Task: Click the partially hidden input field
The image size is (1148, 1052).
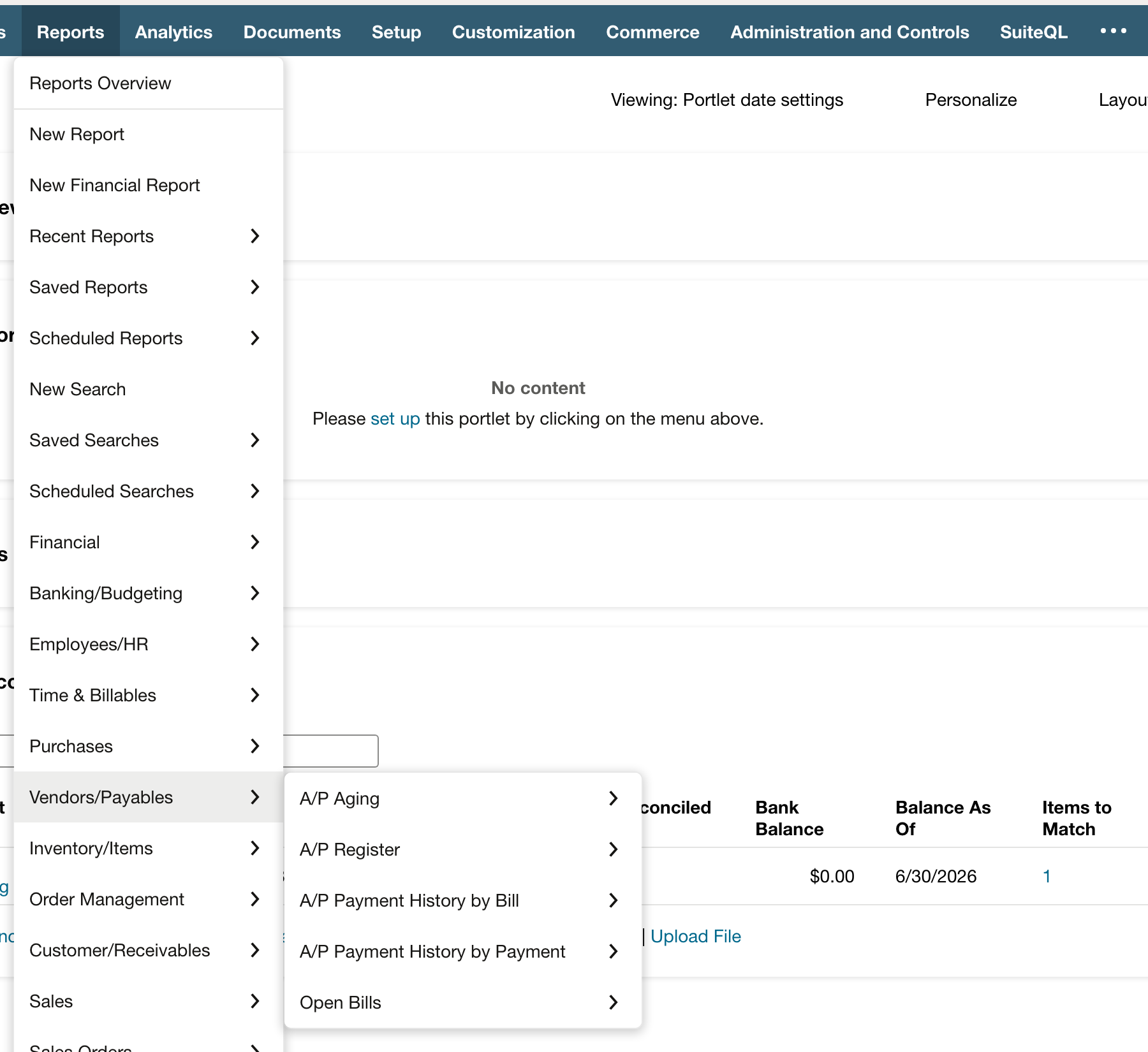Action: (x=330, y=751)
